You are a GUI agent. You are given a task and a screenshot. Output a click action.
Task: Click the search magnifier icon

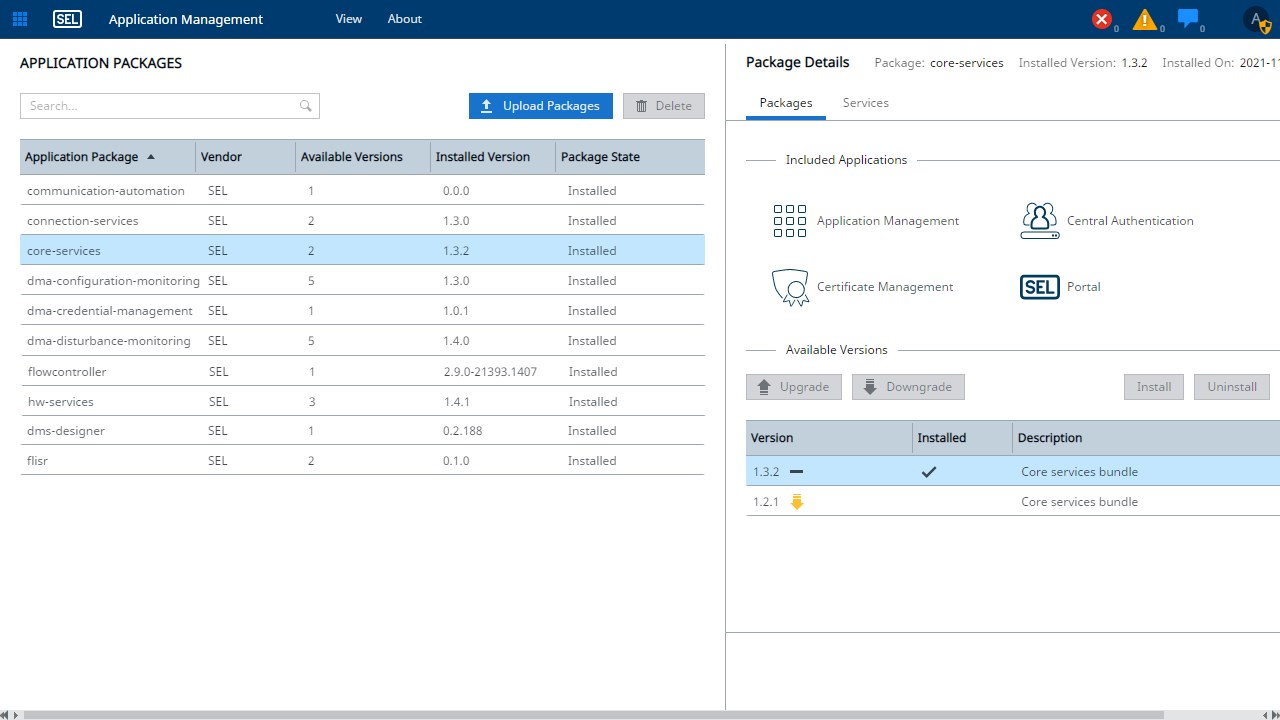point(306,106)
